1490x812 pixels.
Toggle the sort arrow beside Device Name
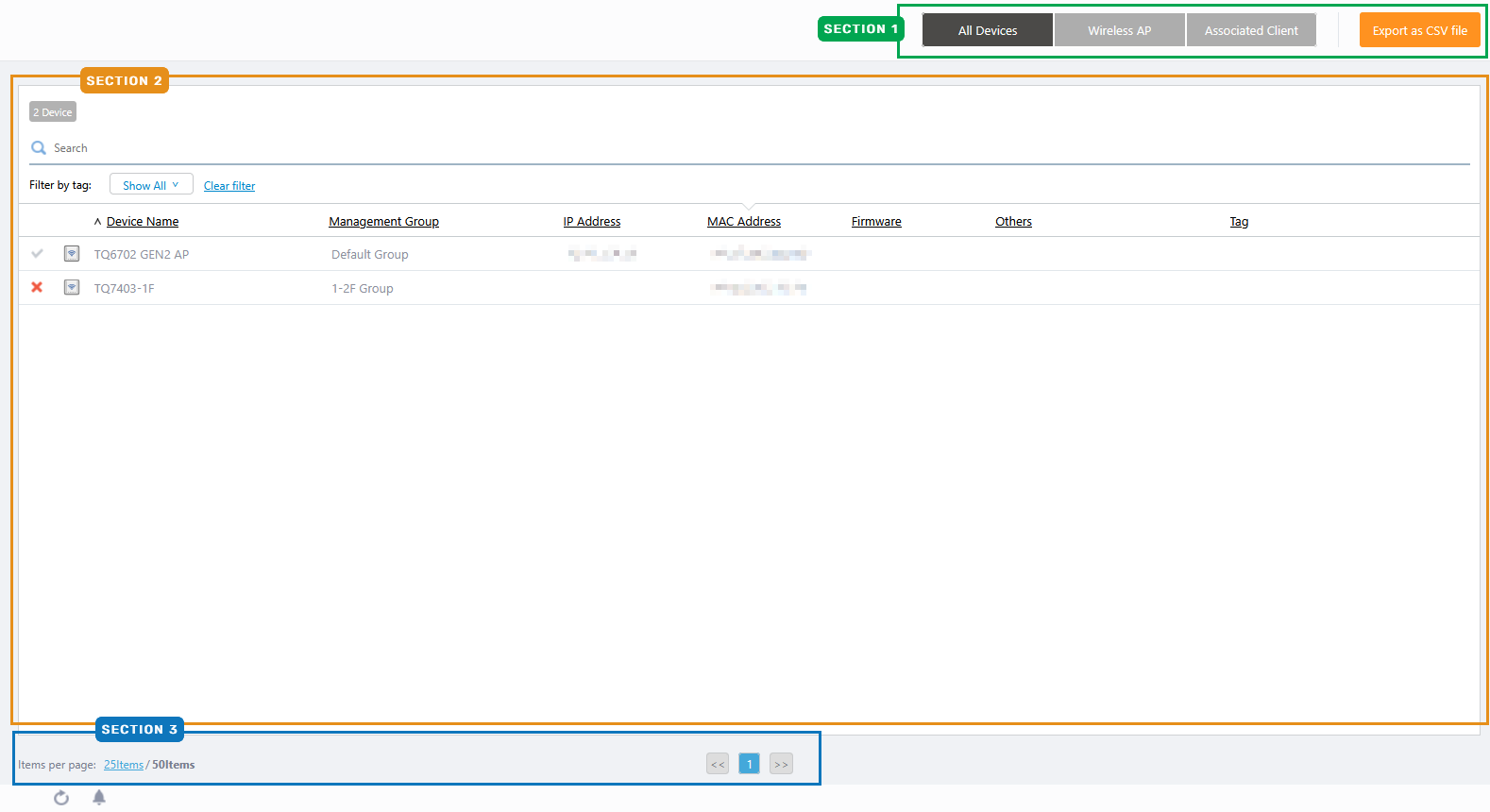[97, 222]
